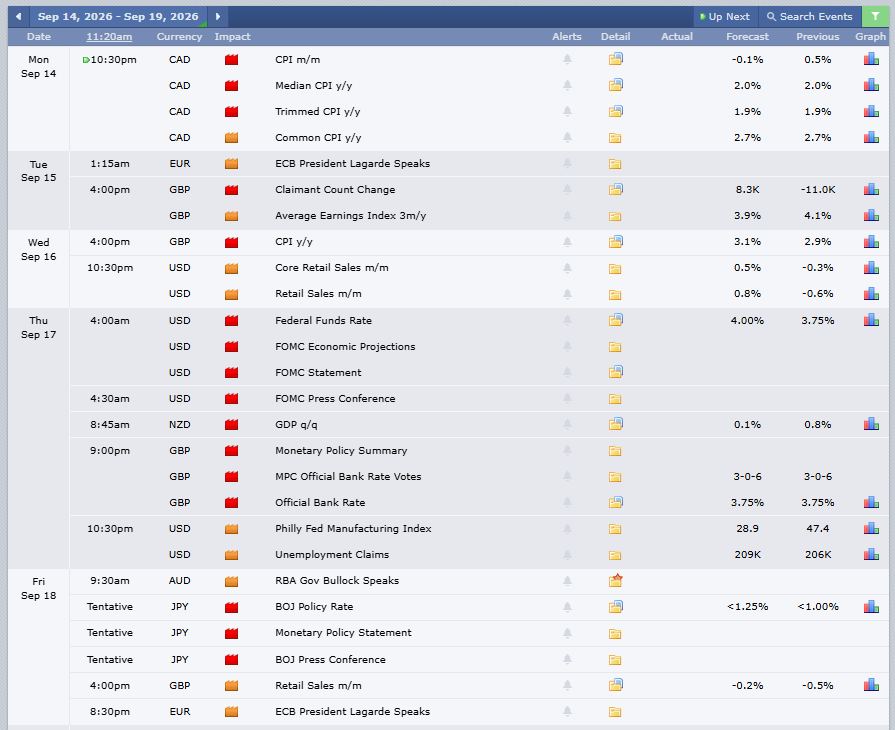
Task: Open the Federal Funds Rate event
Action: coord(323,321)
